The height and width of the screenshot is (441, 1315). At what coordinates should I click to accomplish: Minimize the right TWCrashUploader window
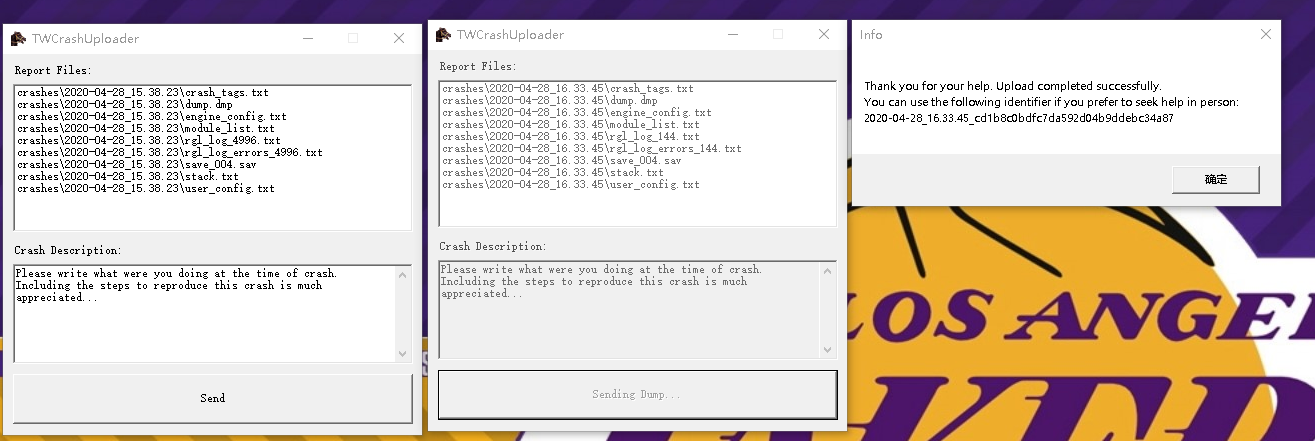point(732,34)
